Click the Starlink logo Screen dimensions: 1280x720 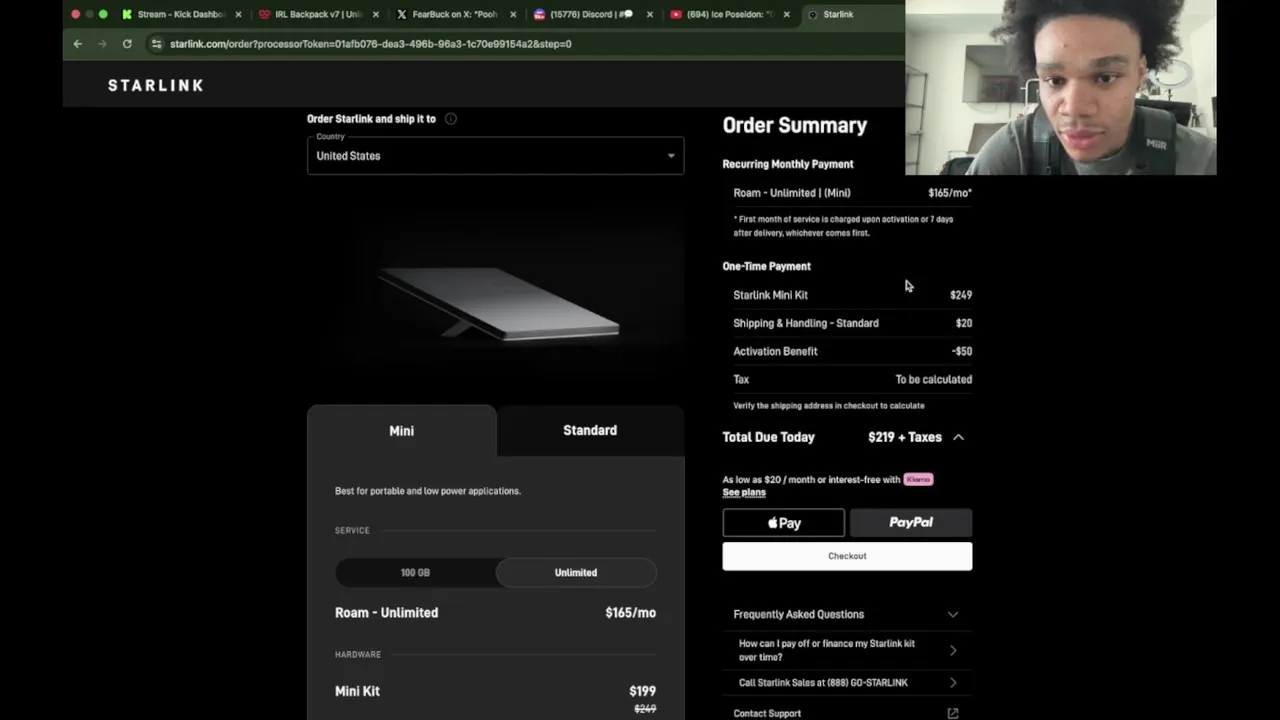156,86
